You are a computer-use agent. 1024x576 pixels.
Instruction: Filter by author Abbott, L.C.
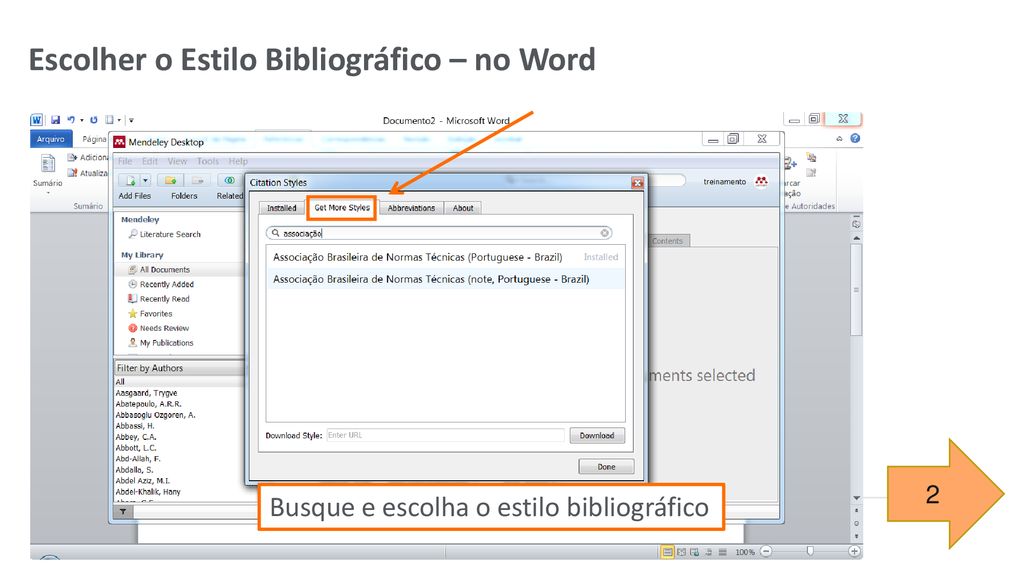(x=136, y=448)
